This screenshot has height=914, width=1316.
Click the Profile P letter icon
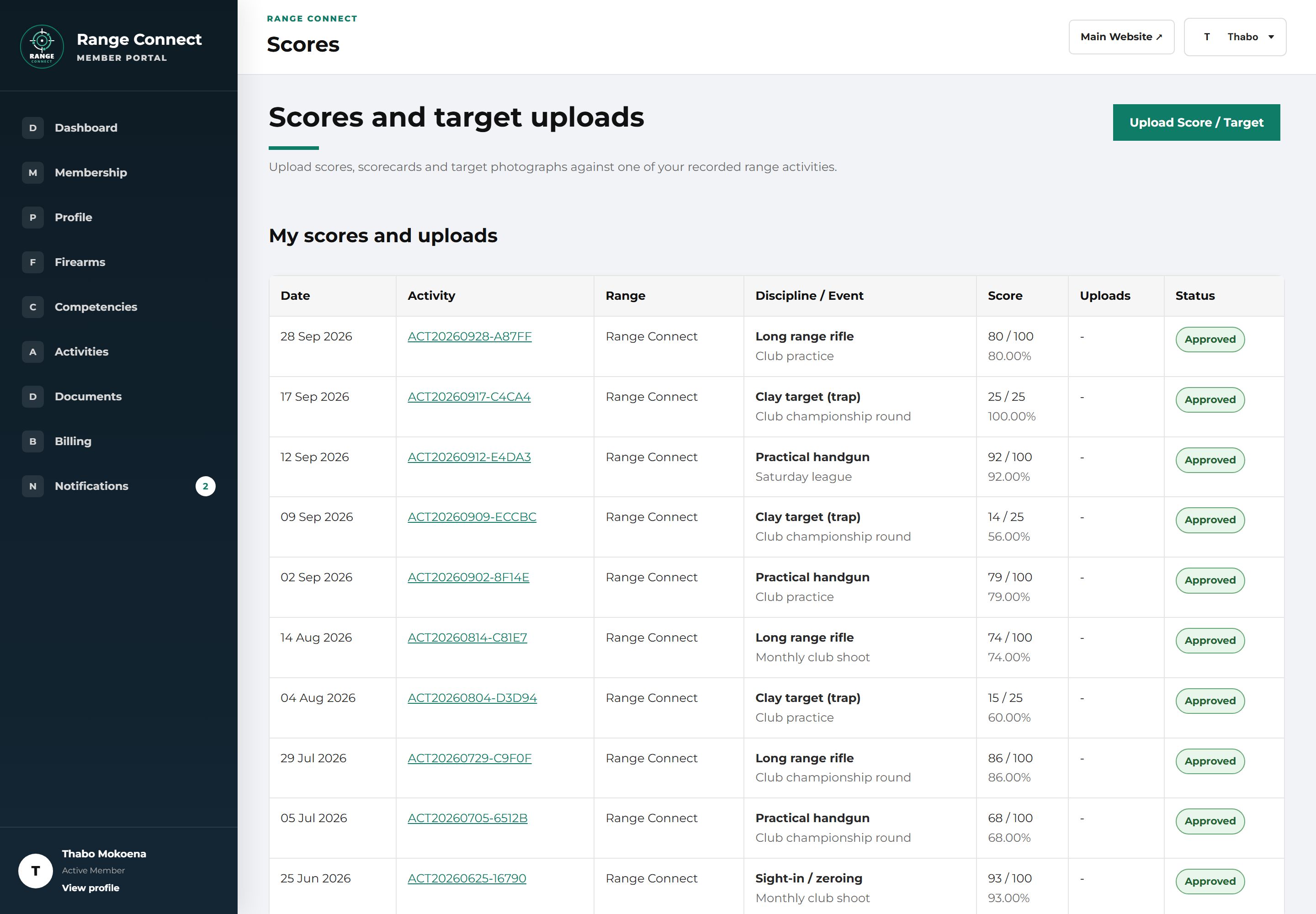pyautogui.click(x=32, y=218)
